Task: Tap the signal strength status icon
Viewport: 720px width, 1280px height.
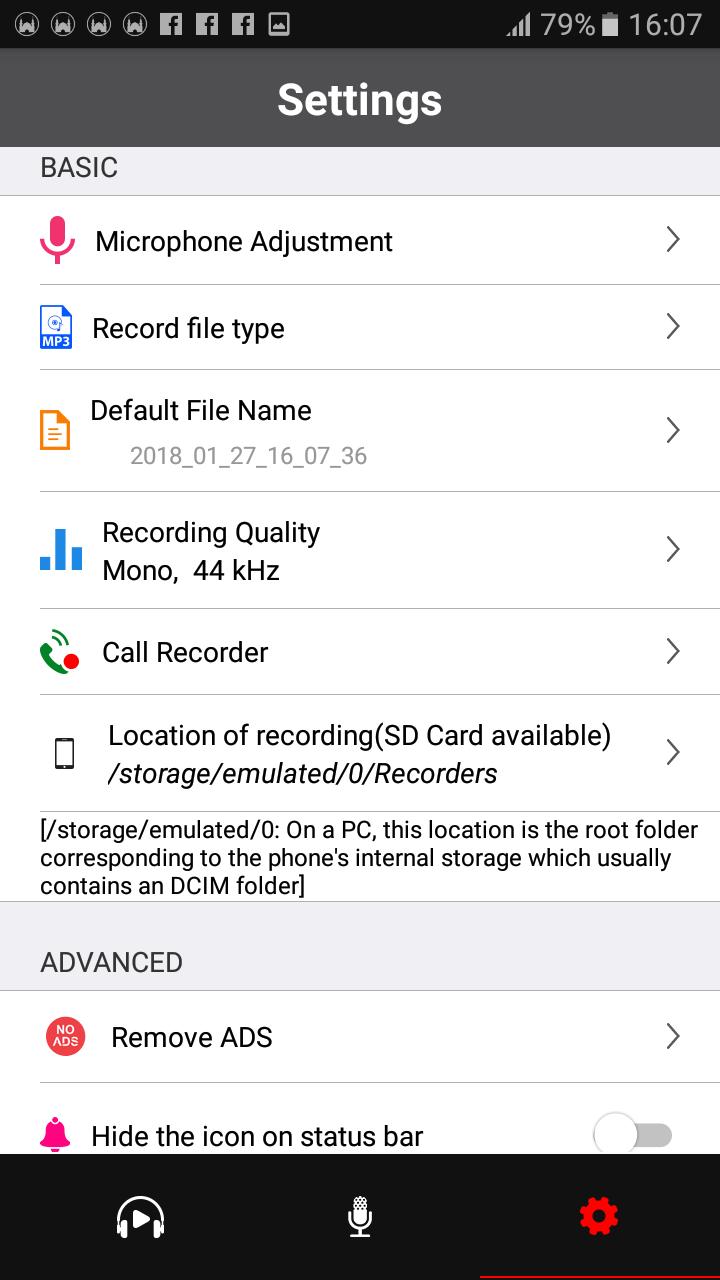Action: click(x=519, y=24)
